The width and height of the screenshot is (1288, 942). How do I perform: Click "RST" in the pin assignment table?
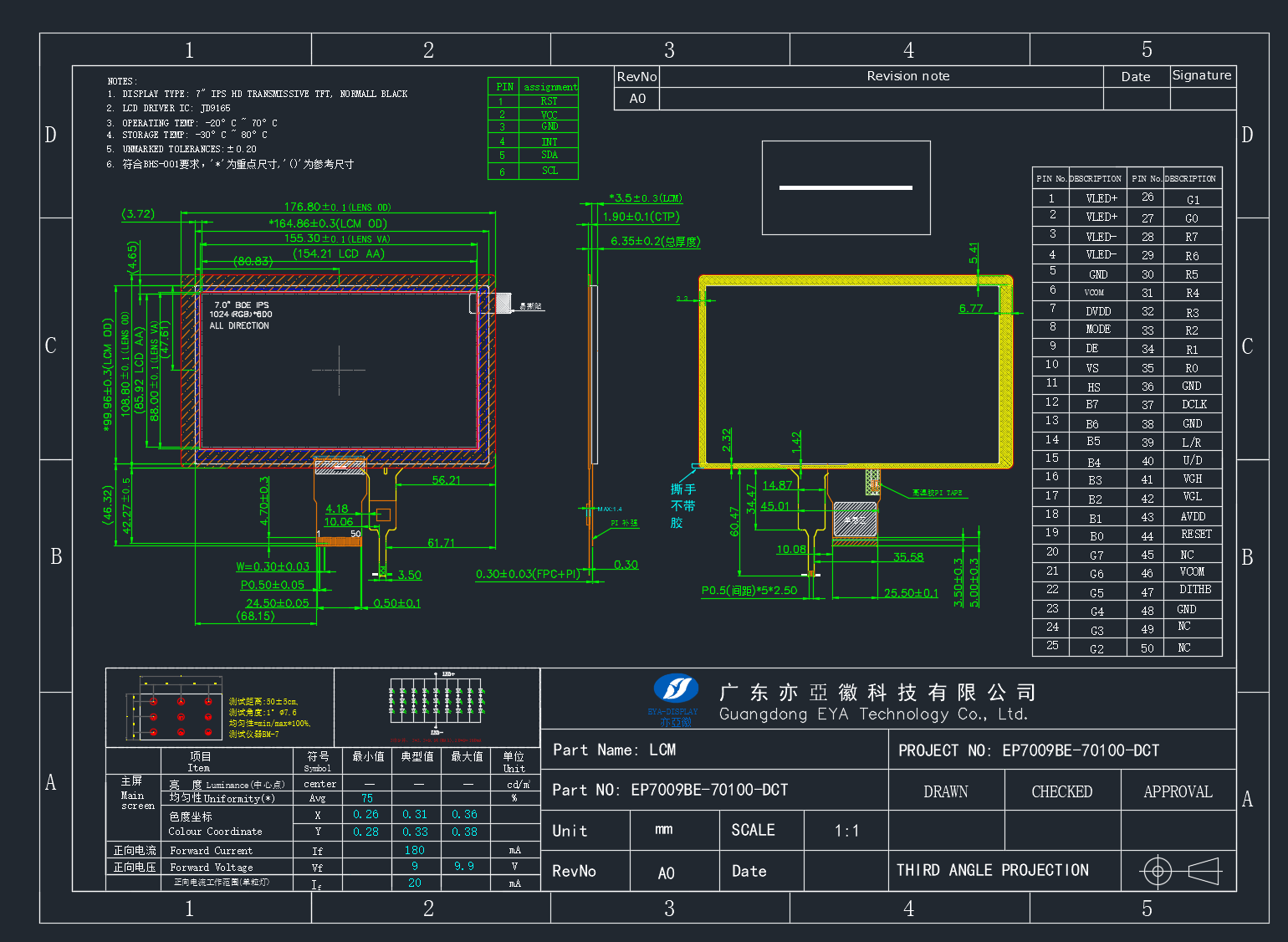549,101
